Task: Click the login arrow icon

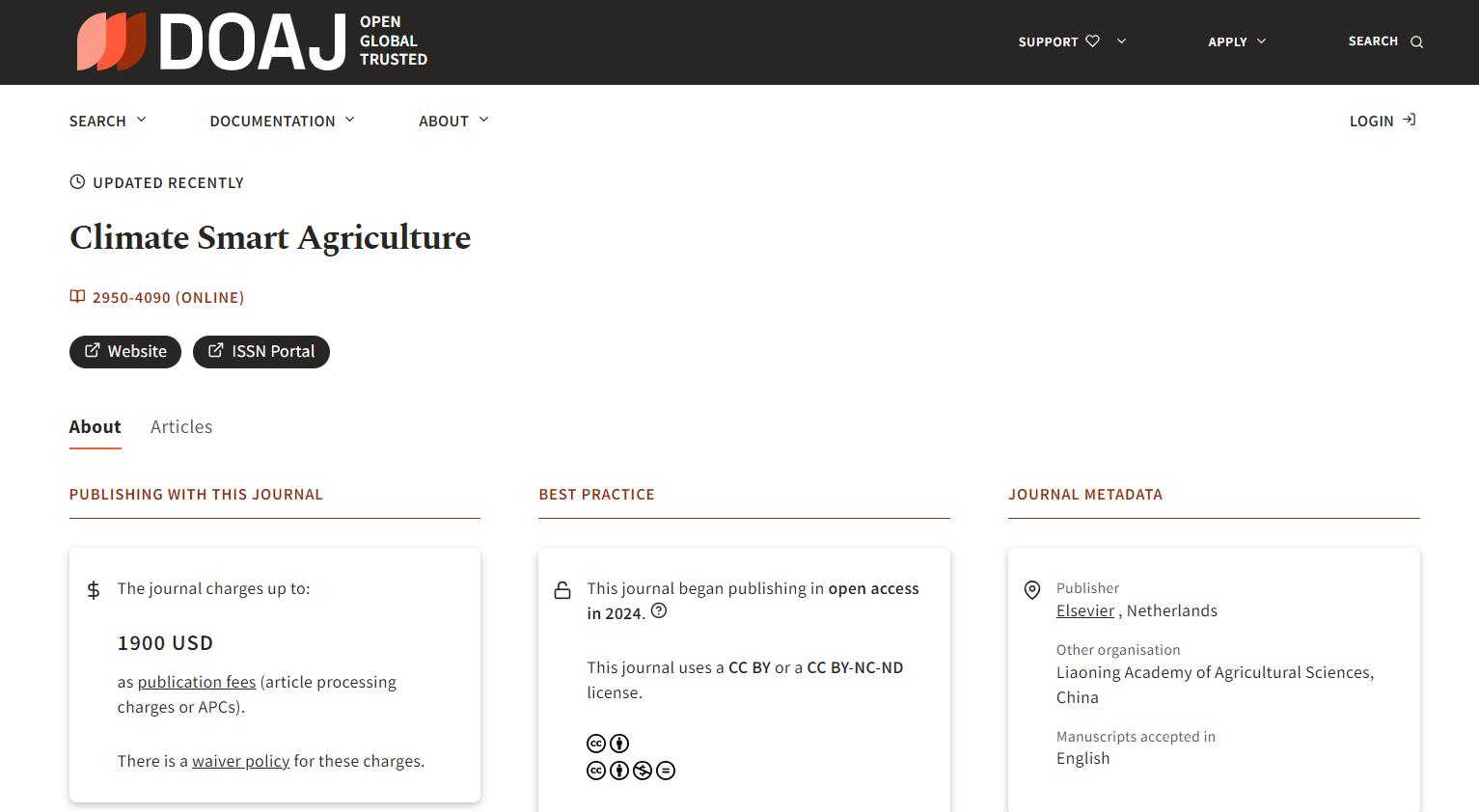Action: coord(1410,121)
